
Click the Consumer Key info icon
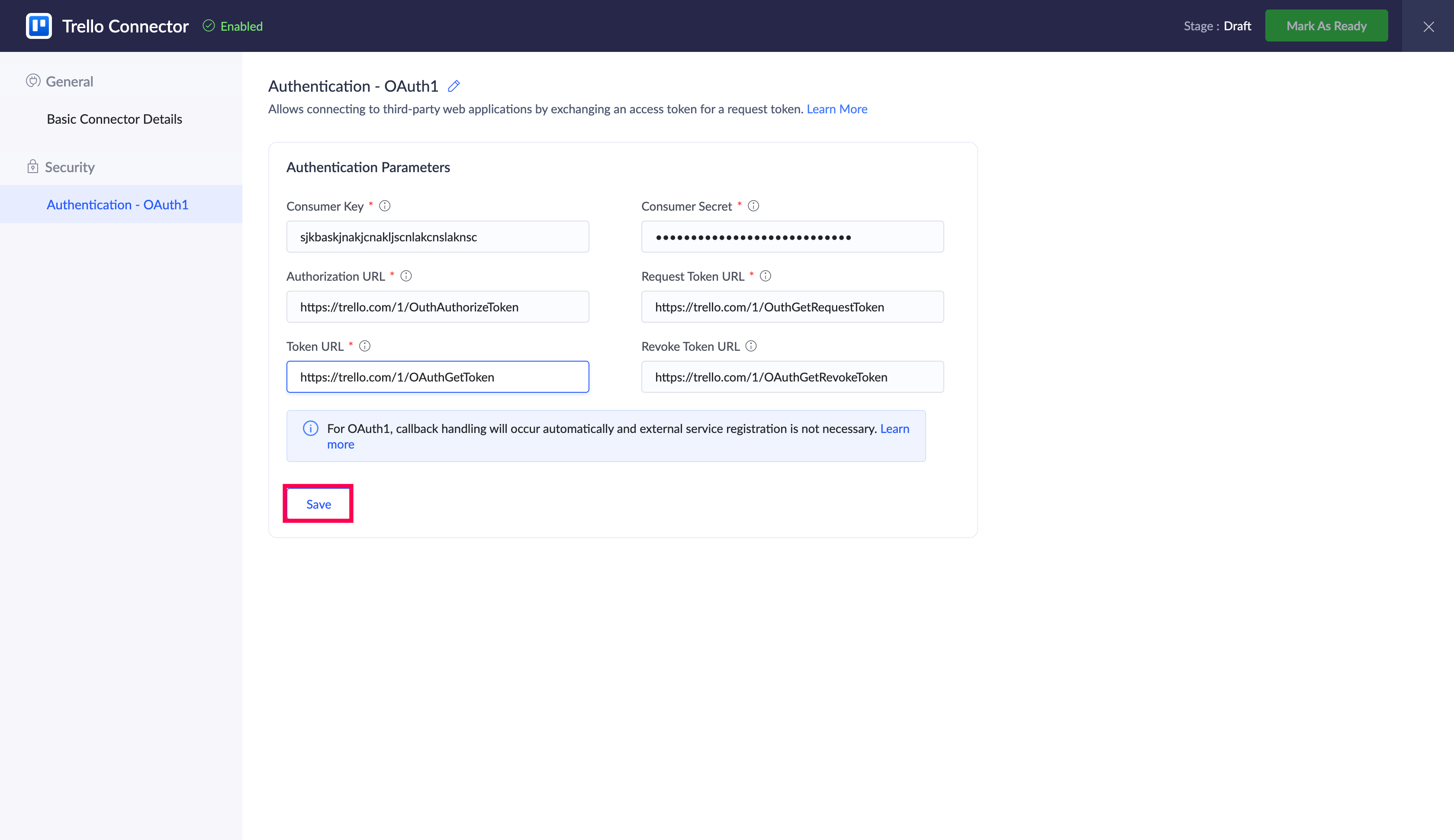385,206
